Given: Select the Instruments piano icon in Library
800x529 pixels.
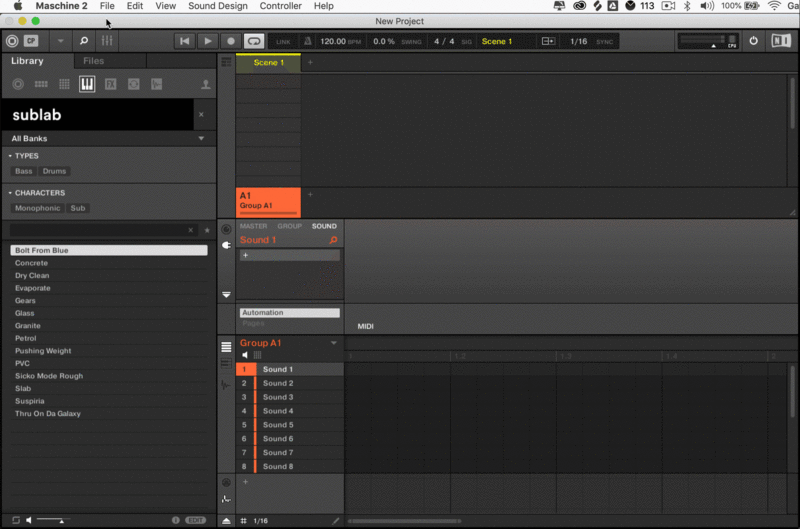Looking at the screenshot, I should tap(87, 84).
